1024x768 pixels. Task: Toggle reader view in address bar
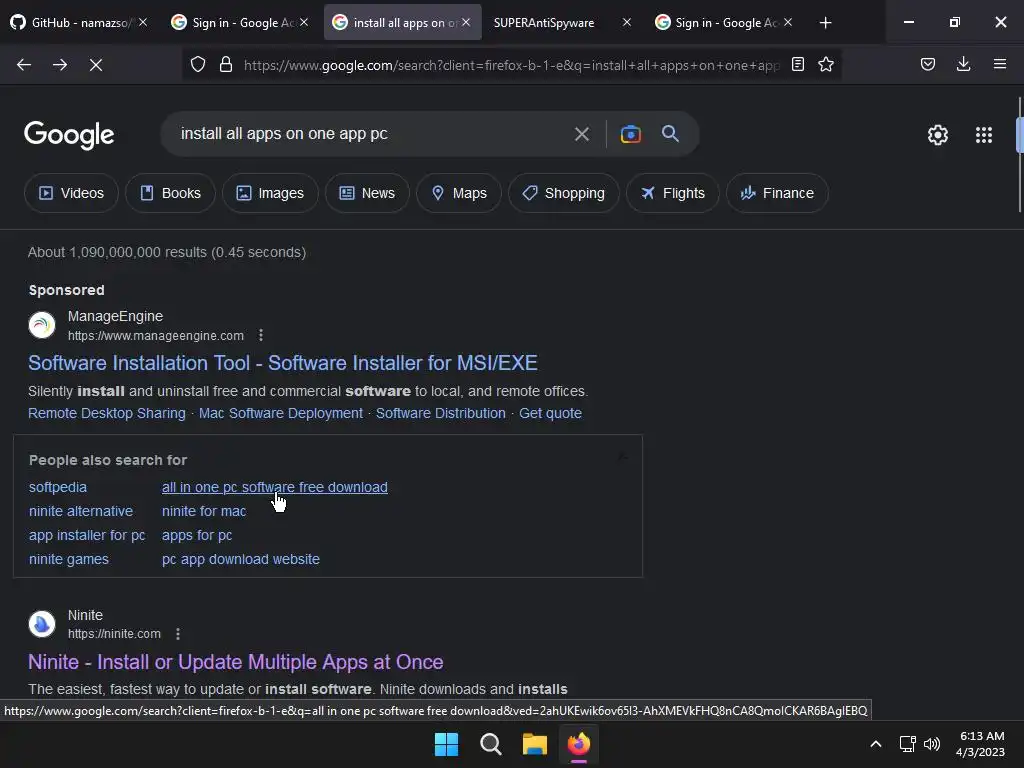tap(797, 65)
